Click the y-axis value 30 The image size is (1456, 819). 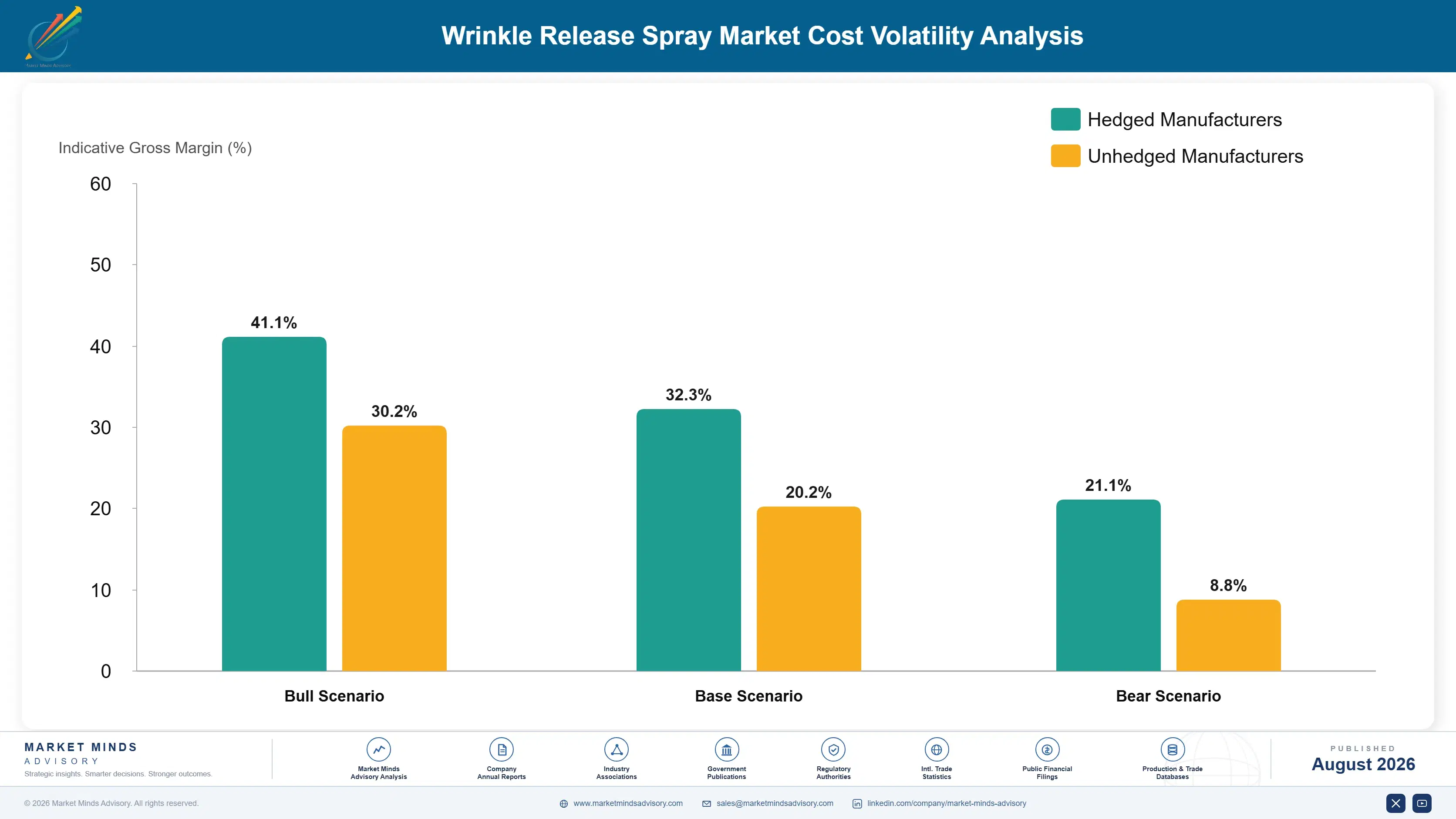point(101,428)
